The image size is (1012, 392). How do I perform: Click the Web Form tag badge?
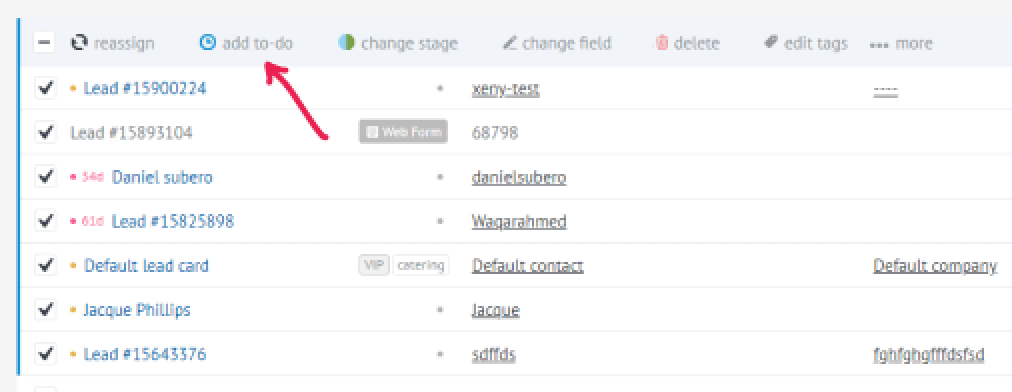403,132
